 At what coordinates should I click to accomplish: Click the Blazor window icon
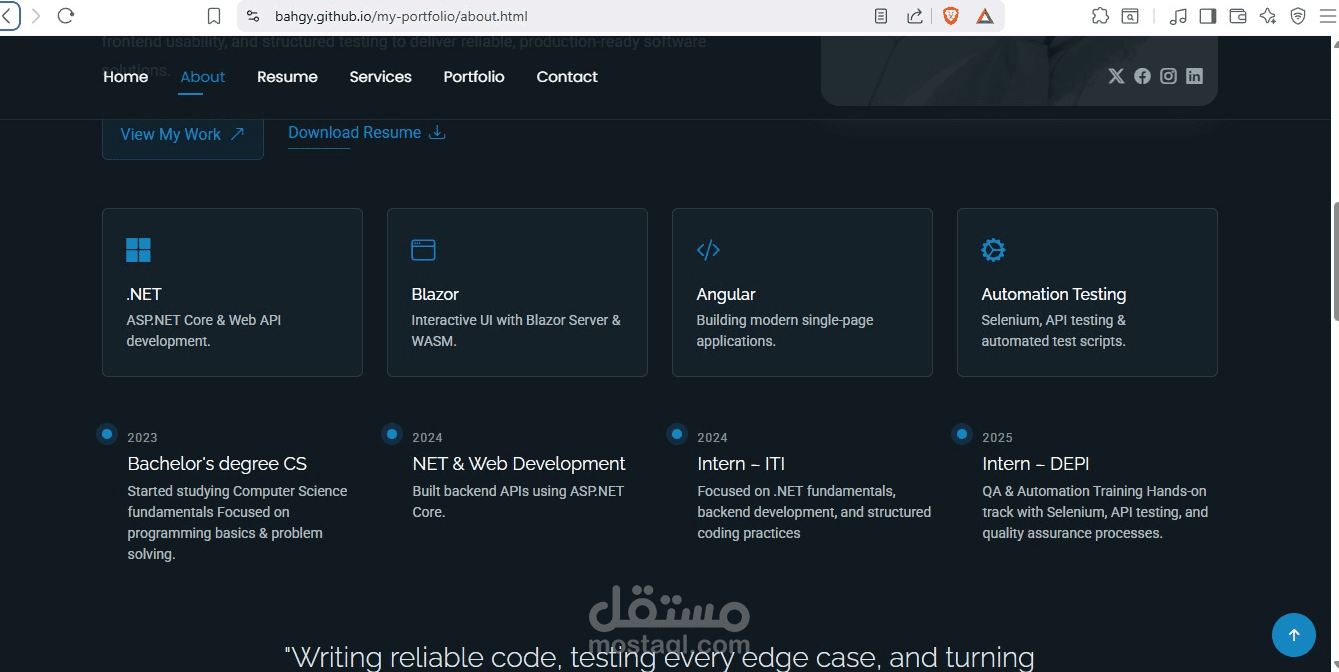pyautogui.click(x=423, y=250)
